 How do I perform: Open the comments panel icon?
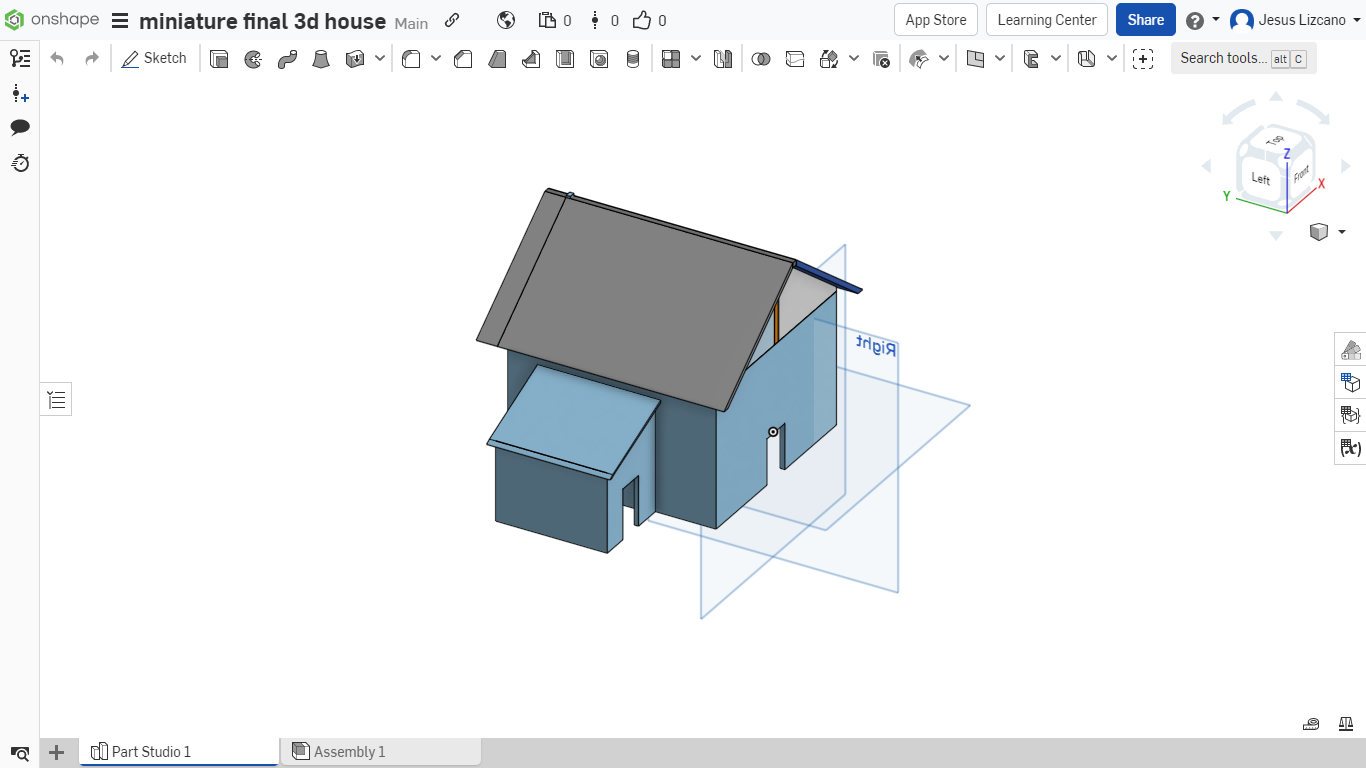pyautogui.click(x=20, y=127)
